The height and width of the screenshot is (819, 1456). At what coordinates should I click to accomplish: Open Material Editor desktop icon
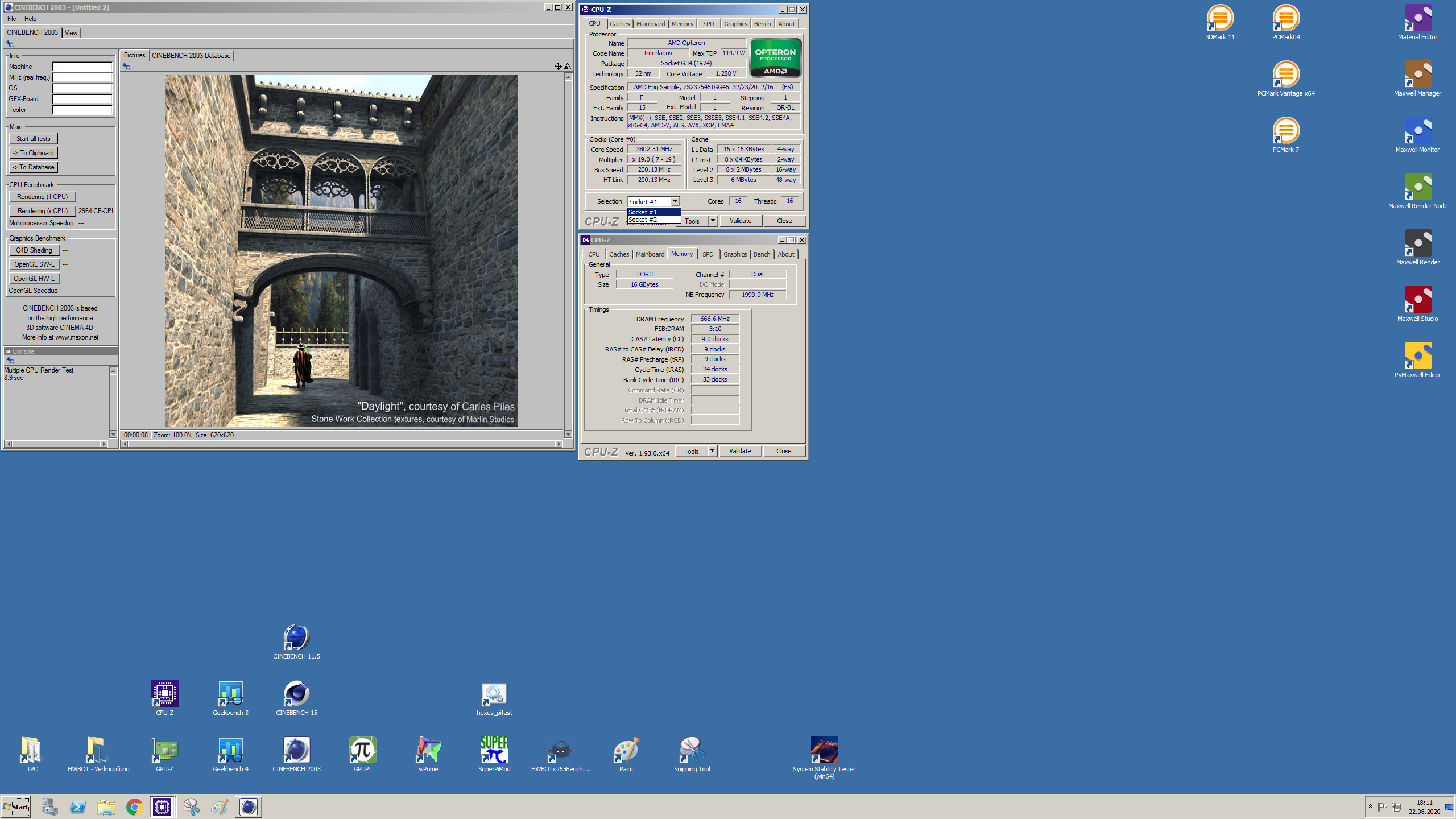point(1417,23)
